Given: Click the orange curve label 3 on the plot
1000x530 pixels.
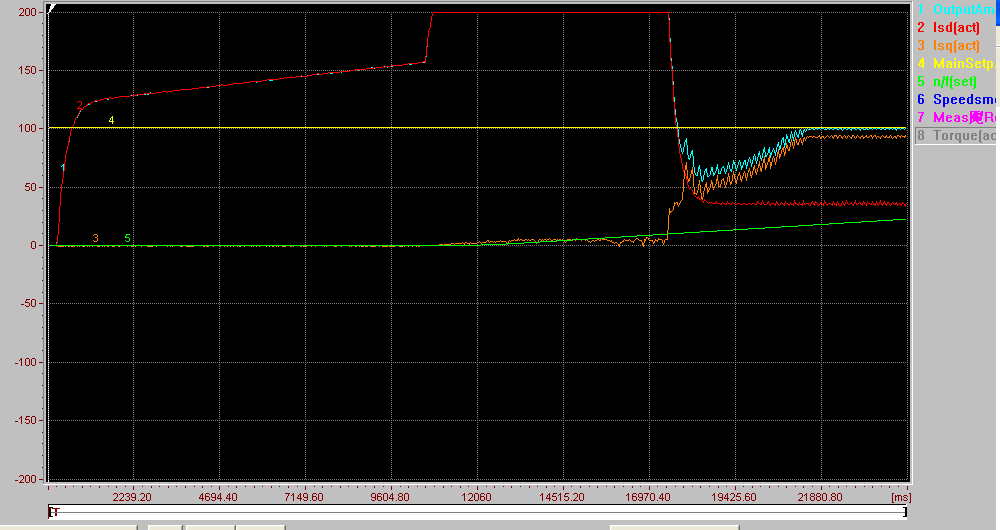Looking at the screenshot, I should point(96,238).
